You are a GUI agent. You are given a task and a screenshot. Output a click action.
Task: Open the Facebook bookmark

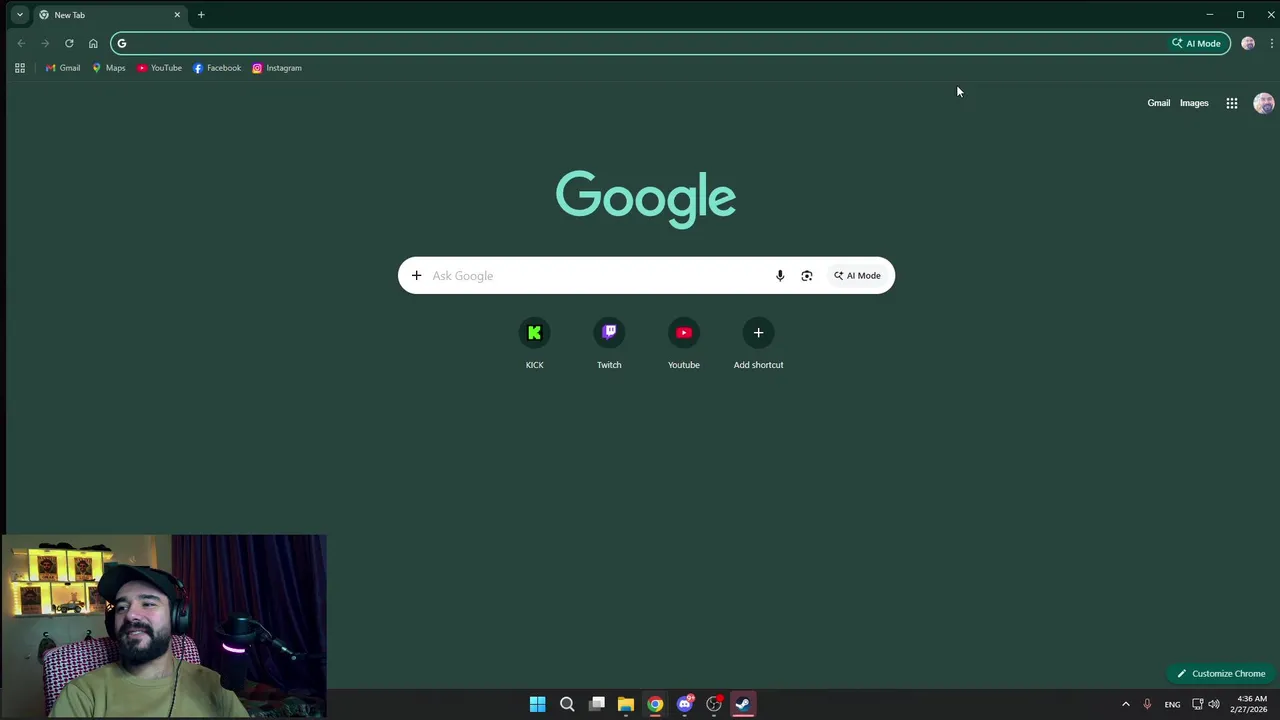tap(217, 68)
